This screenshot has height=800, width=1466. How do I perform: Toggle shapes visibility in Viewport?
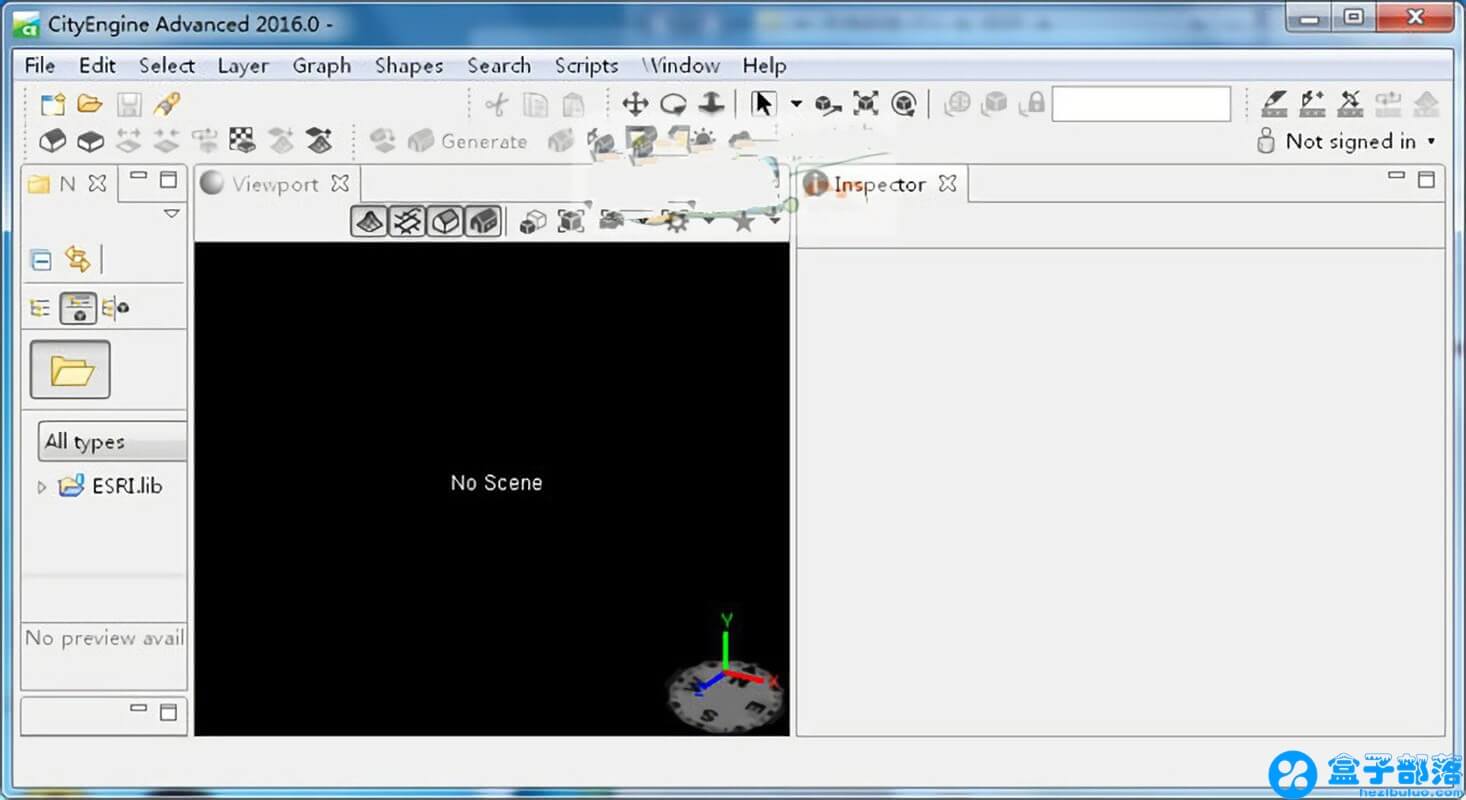point(445,221)
